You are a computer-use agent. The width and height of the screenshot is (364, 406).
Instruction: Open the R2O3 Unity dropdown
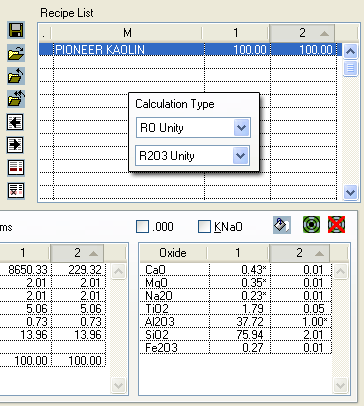(241, 156)
